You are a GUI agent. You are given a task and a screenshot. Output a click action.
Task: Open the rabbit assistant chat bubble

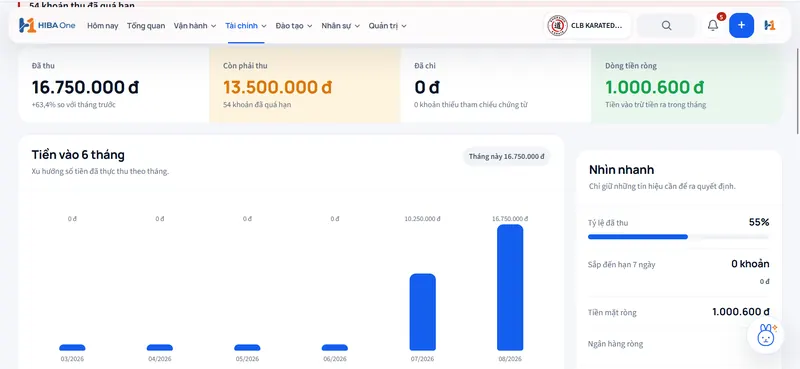[765, 335]
